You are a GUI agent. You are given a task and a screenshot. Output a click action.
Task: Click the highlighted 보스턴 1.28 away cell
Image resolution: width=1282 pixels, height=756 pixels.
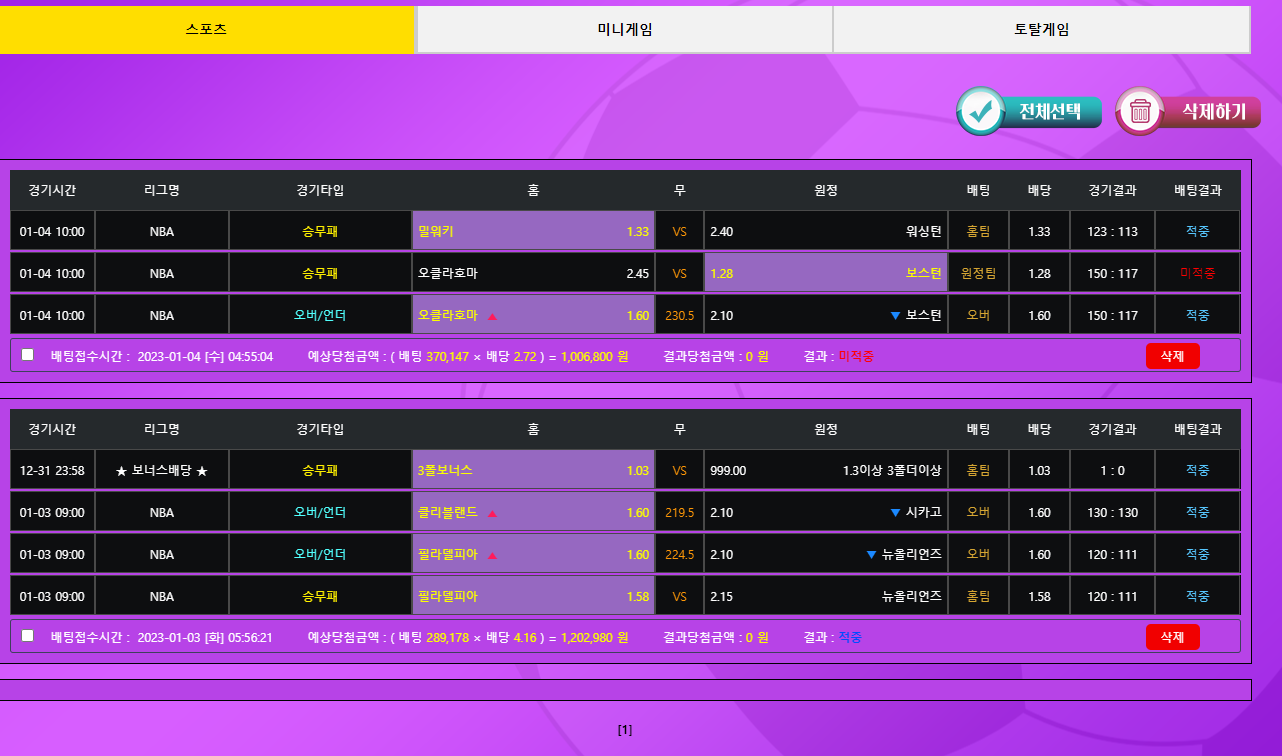pos(826,273)
